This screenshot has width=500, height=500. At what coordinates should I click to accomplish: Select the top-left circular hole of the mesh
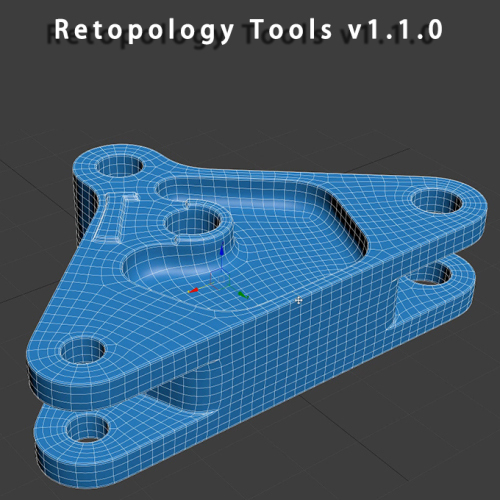tap(119, 166)
